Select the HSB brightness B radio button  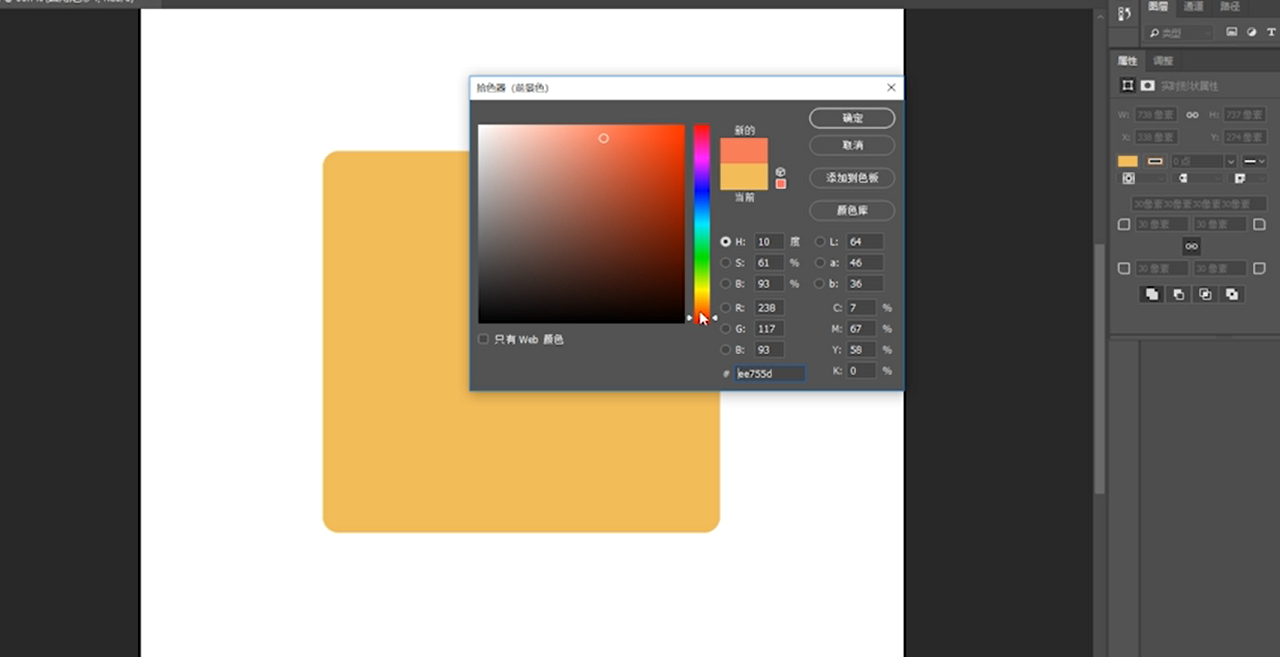[x=726, y=284]
